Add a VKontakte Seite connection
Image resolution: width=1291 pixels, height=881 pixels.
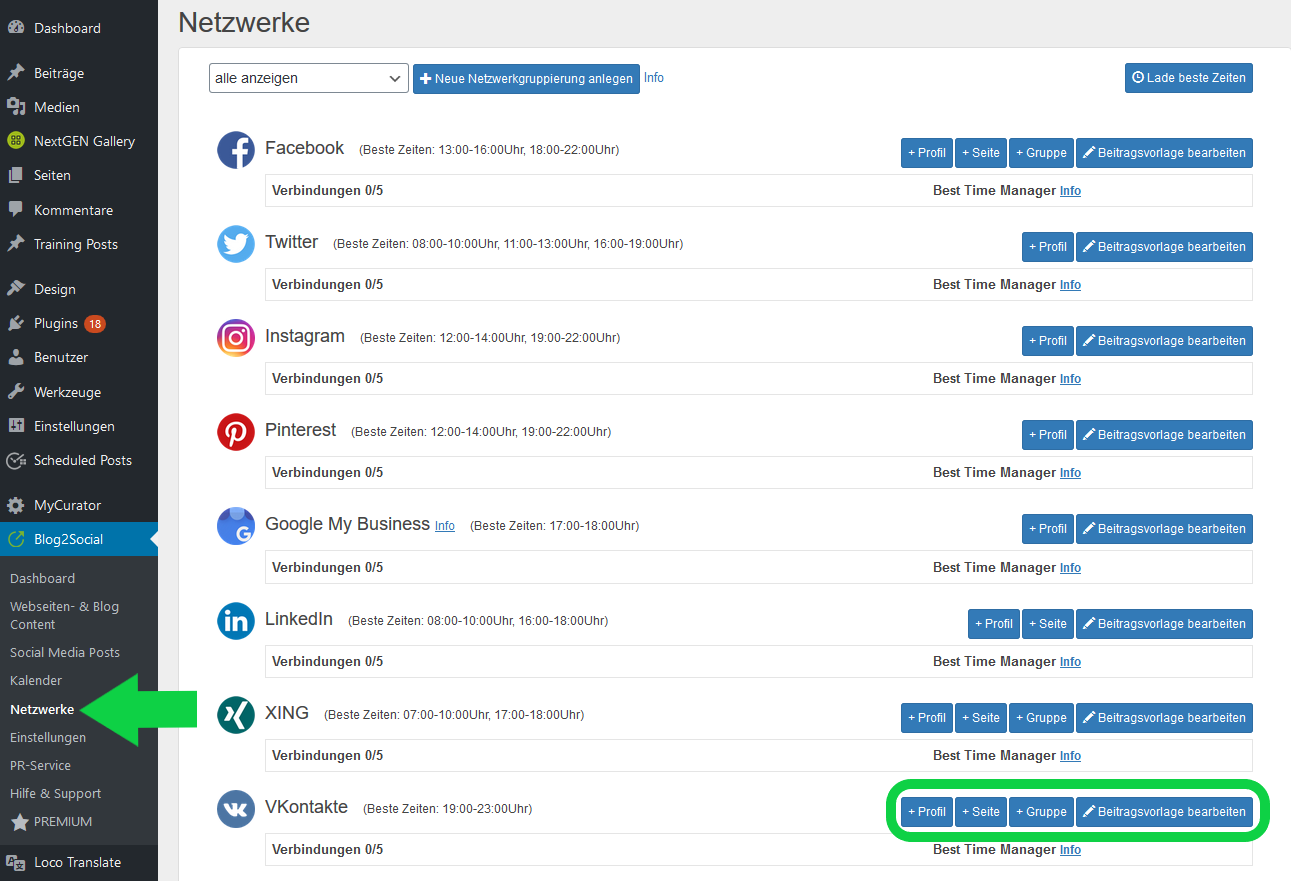pos(981,812)
